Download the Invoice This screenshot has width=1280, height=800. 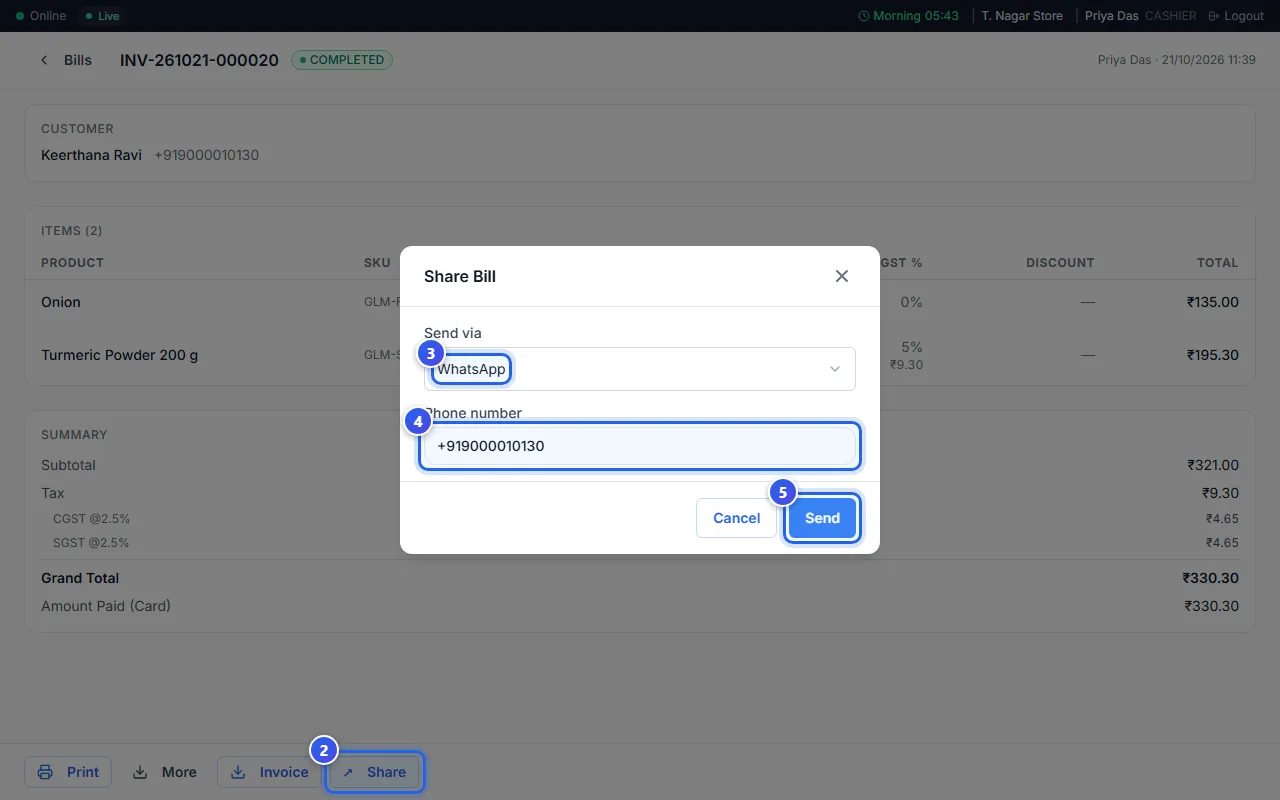[x=269, y=772]
